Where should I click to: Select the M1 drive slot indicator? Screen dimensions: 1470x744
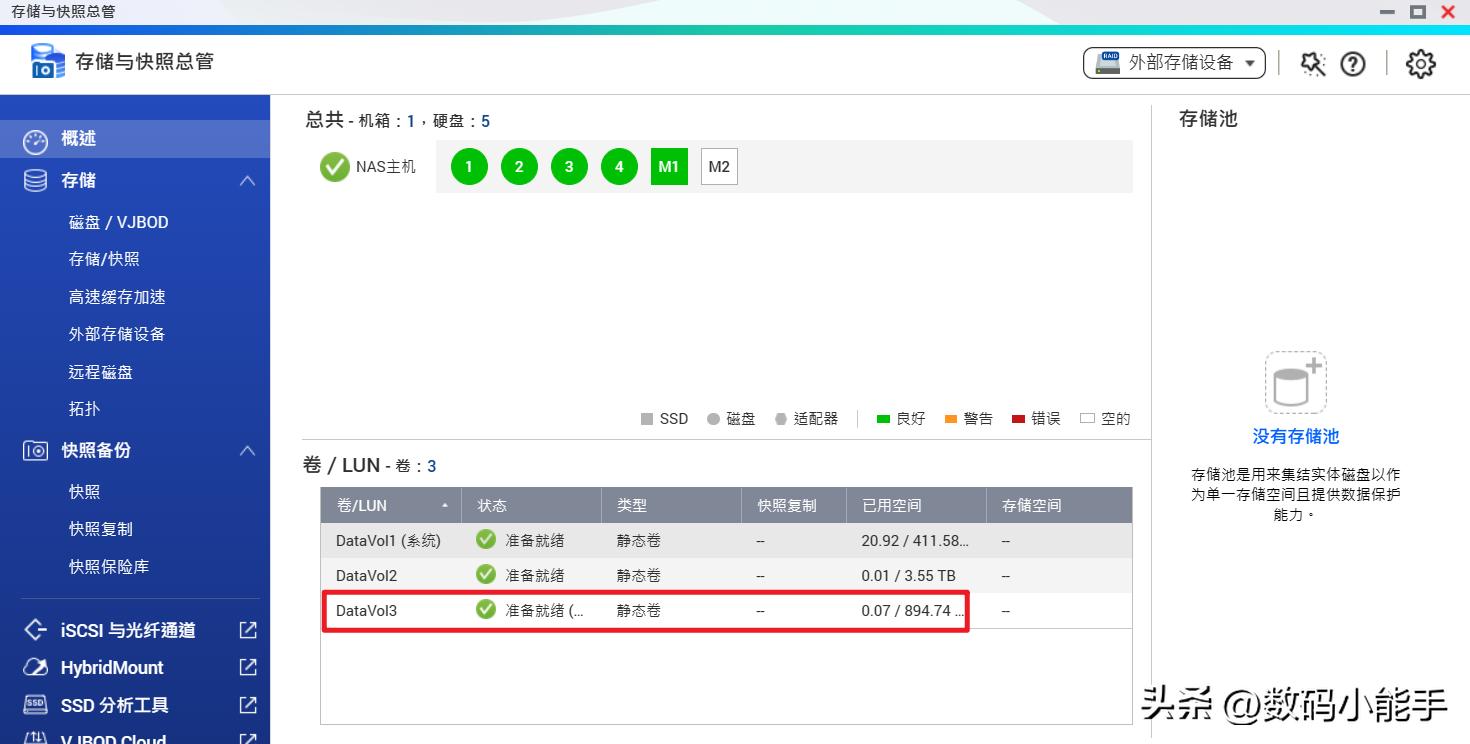(669, 167)
